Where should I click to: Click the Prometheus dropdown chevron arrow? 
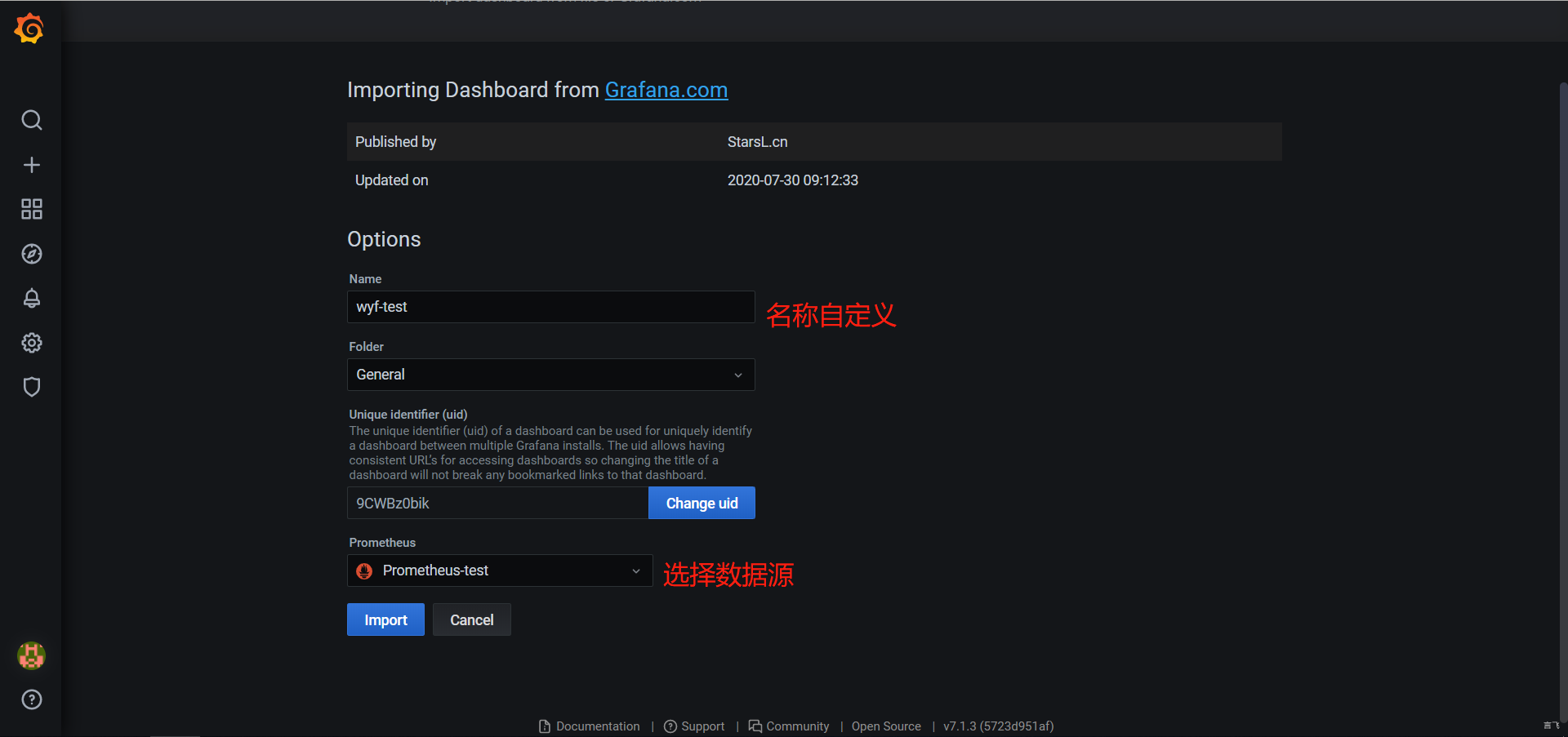pos(636,571)
